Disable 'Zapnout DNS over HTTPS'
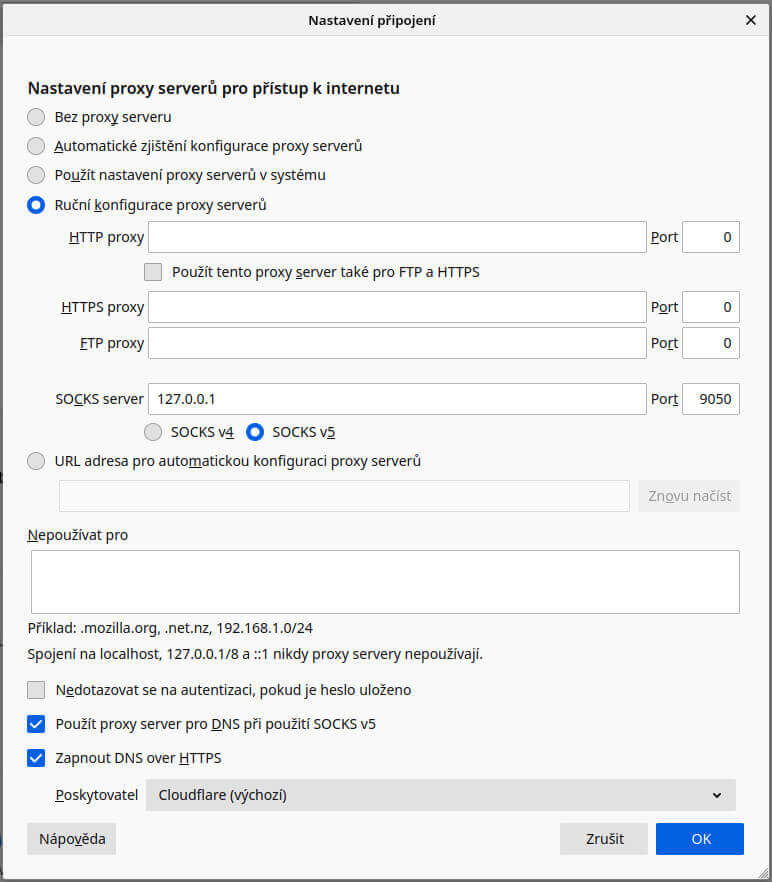This screenshot has width=772, height=882. [36, 757]
